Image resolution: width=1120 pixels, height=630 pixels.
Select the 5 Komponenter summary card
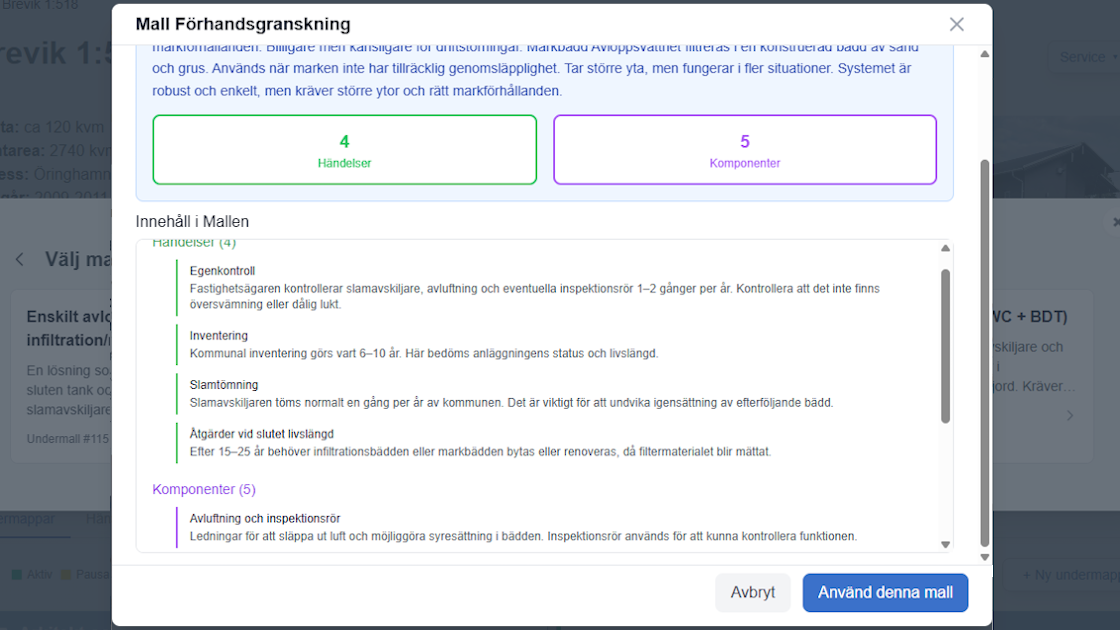(x=744, y=149)
